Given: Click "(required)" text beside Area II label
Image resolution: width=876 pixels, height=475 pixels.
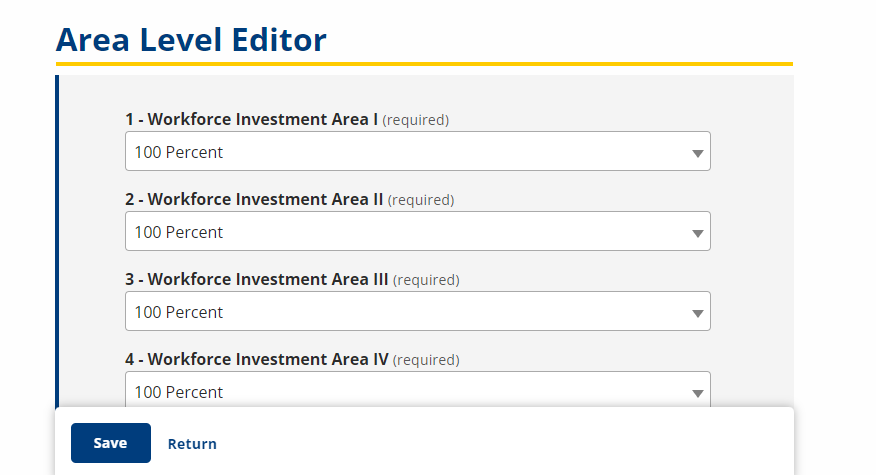Looking at the screenshot, I should 421,201.
